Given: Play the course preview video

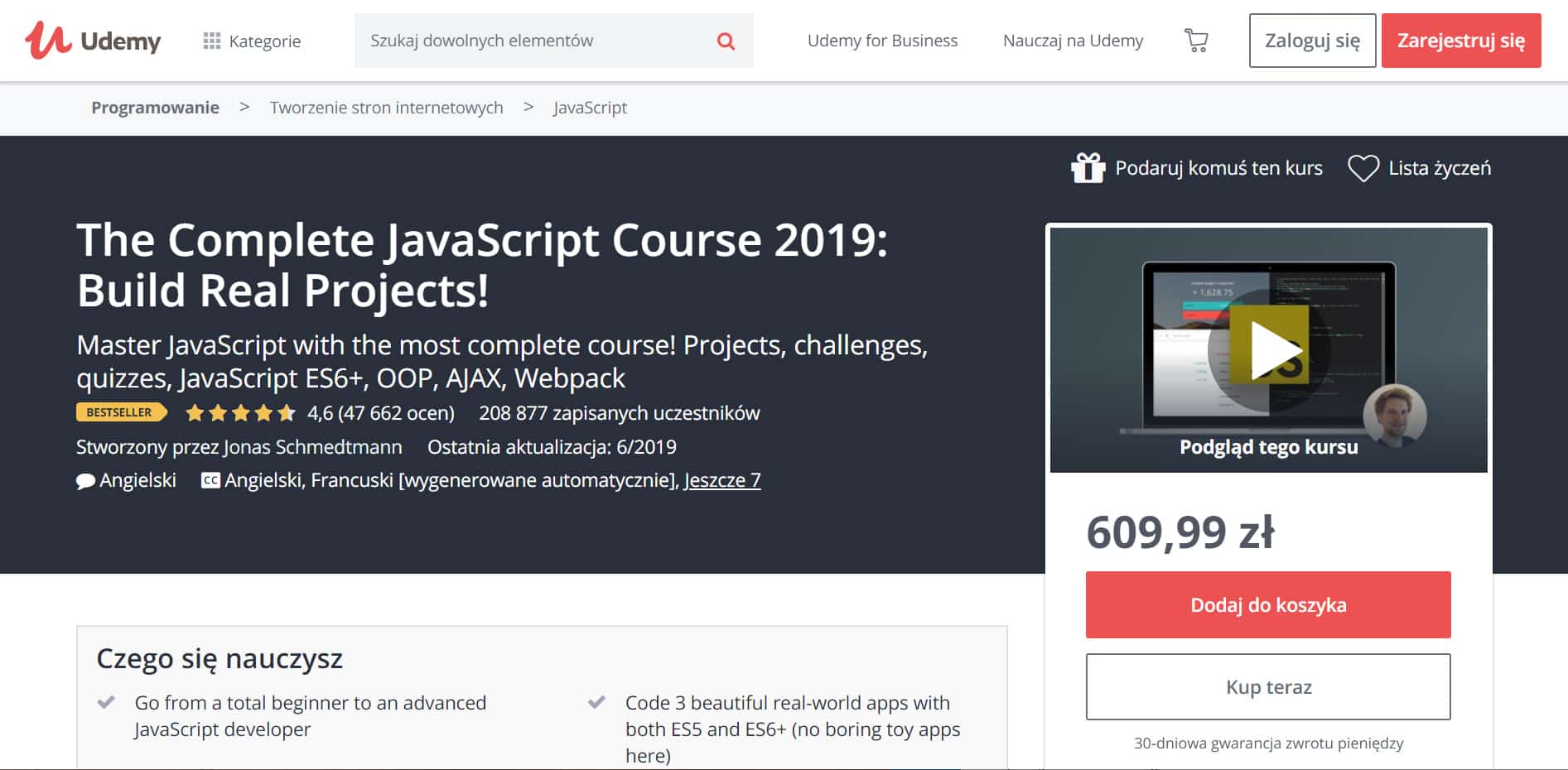Looking at the screenshot, I should 1269,350.
